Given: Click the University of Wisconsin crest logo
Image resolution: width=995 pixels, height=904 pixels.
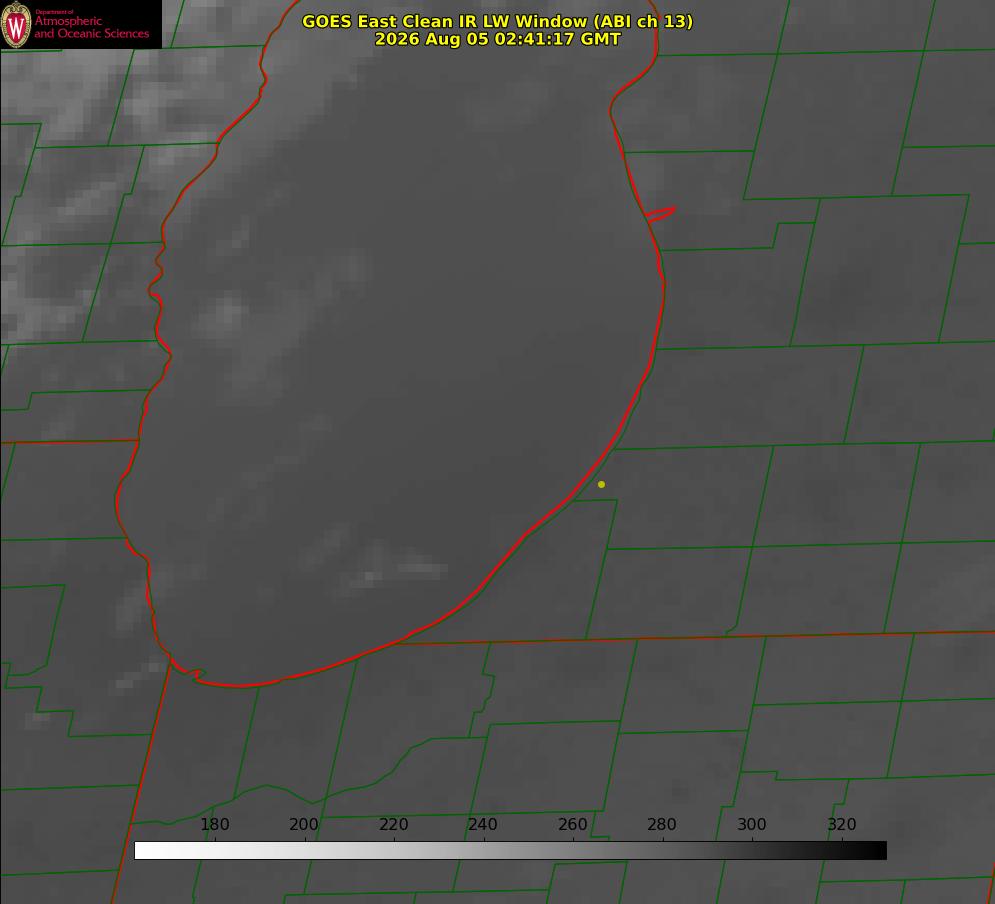Looking at the screenshot, I should 16,24.
